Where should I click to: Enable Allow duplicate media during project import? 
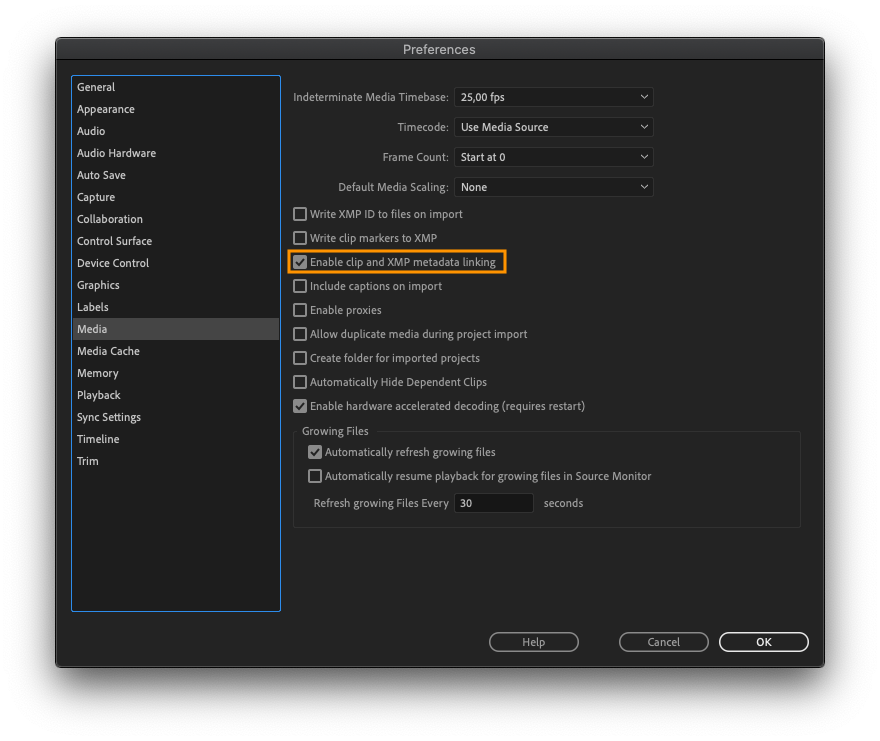pyautogui.click(x=300, y=334)
